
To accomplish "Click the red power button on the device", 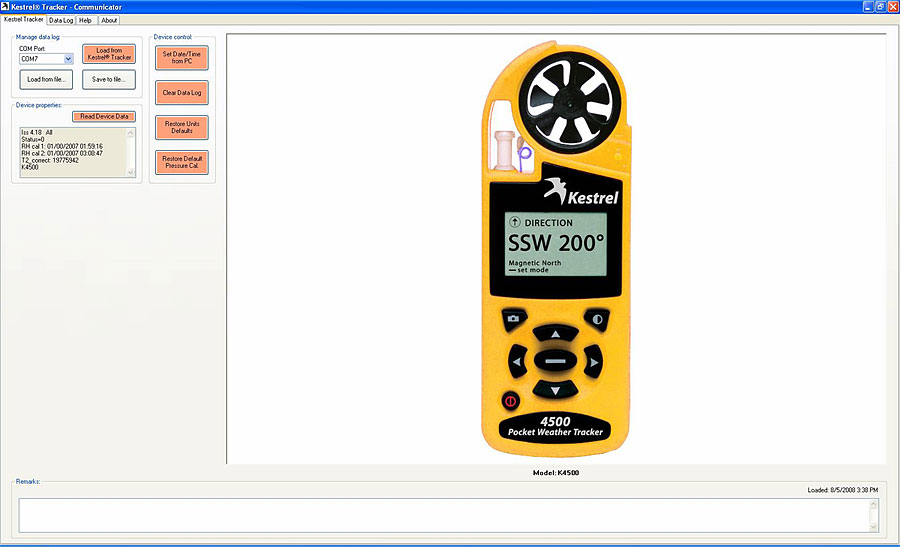I will pos(510,401).
